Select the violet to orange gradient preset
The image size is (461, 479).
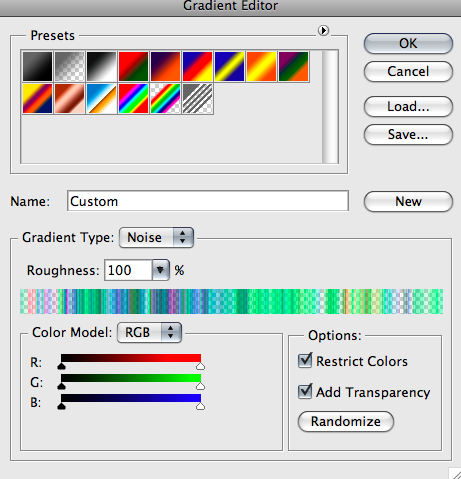click(x=165, y=66)
